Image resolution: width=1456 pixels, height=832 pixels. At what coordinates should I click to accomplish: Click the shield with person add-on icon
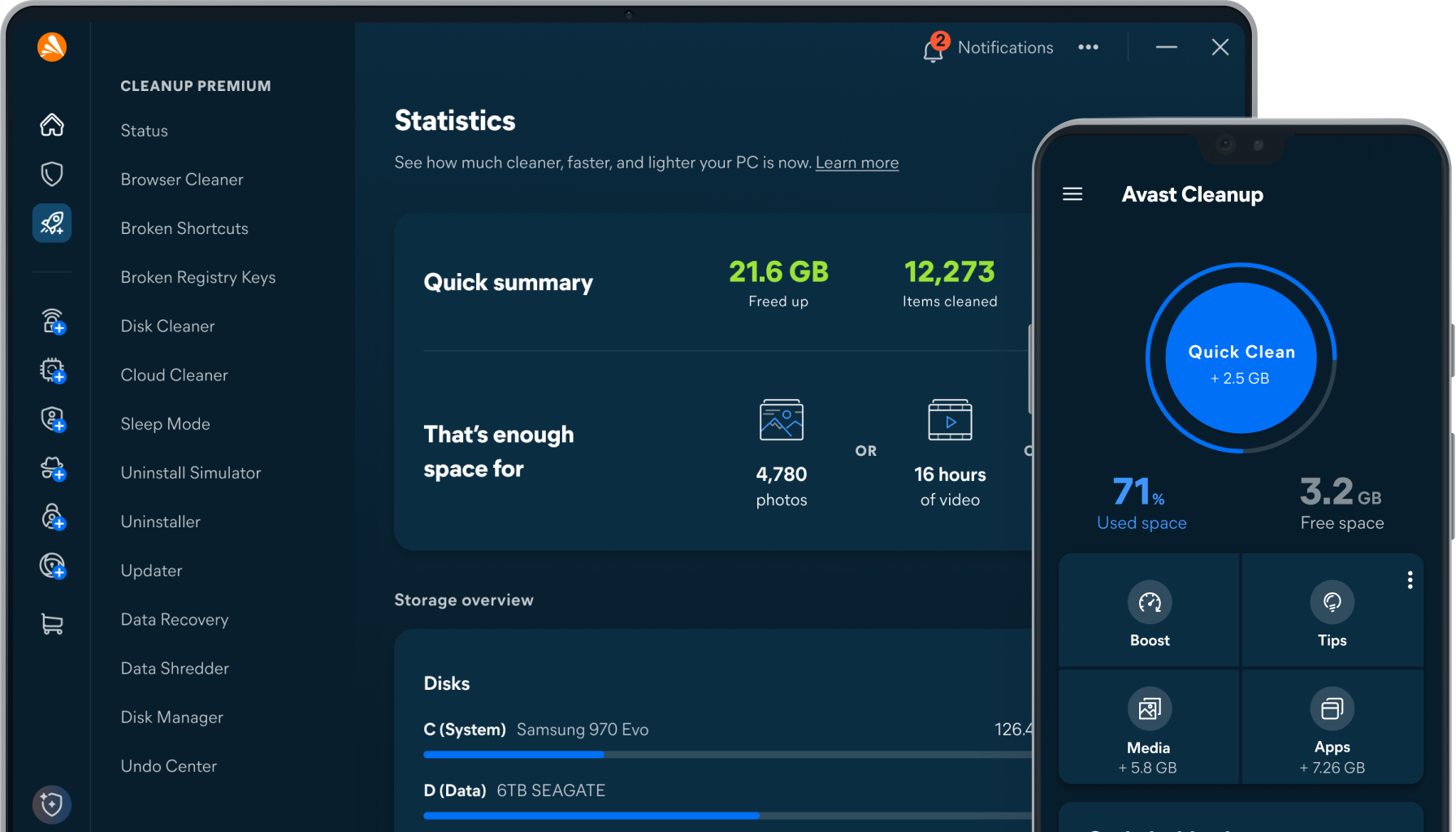pos(53,419)
